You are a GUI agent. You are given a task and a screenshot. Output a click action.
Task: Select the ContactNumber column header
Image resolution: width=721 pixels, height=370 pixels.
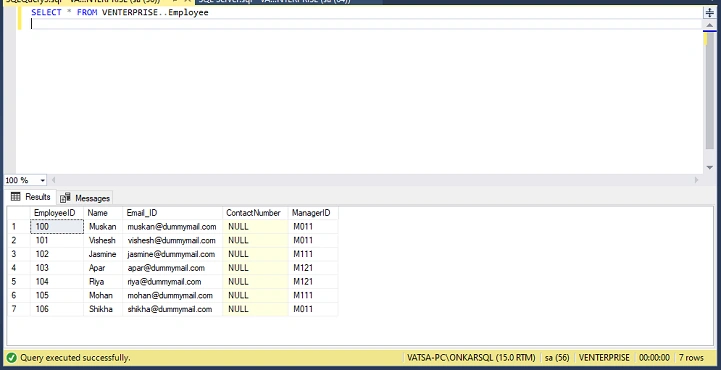pyautogui.click(x=255, y=213)
